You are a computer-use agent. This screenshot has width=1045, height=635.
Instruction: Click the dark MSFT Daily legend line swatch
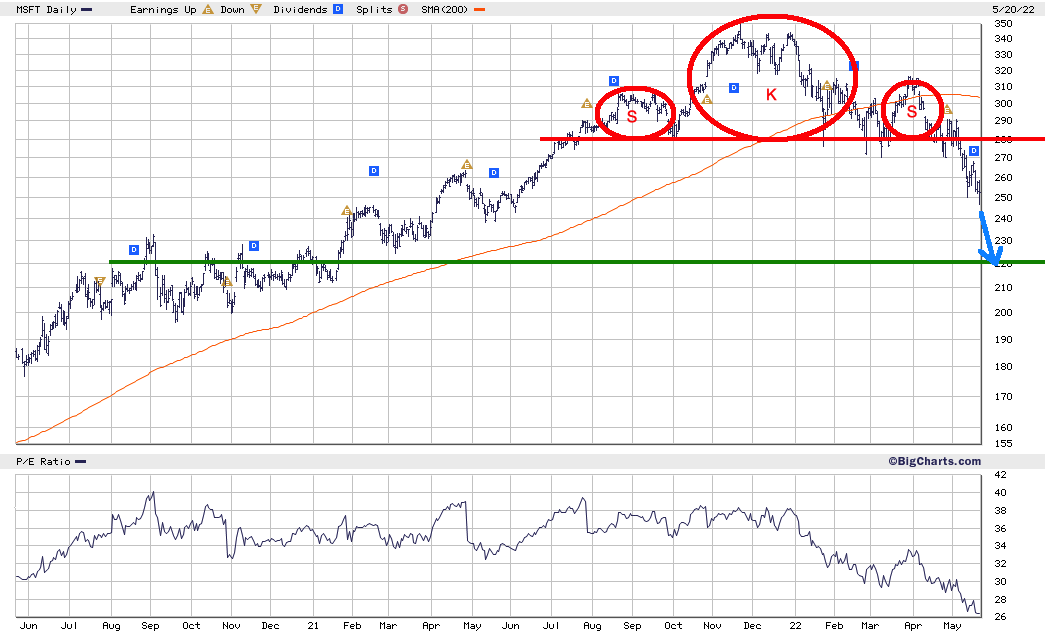pyautogui.click(x=87, y=10)
